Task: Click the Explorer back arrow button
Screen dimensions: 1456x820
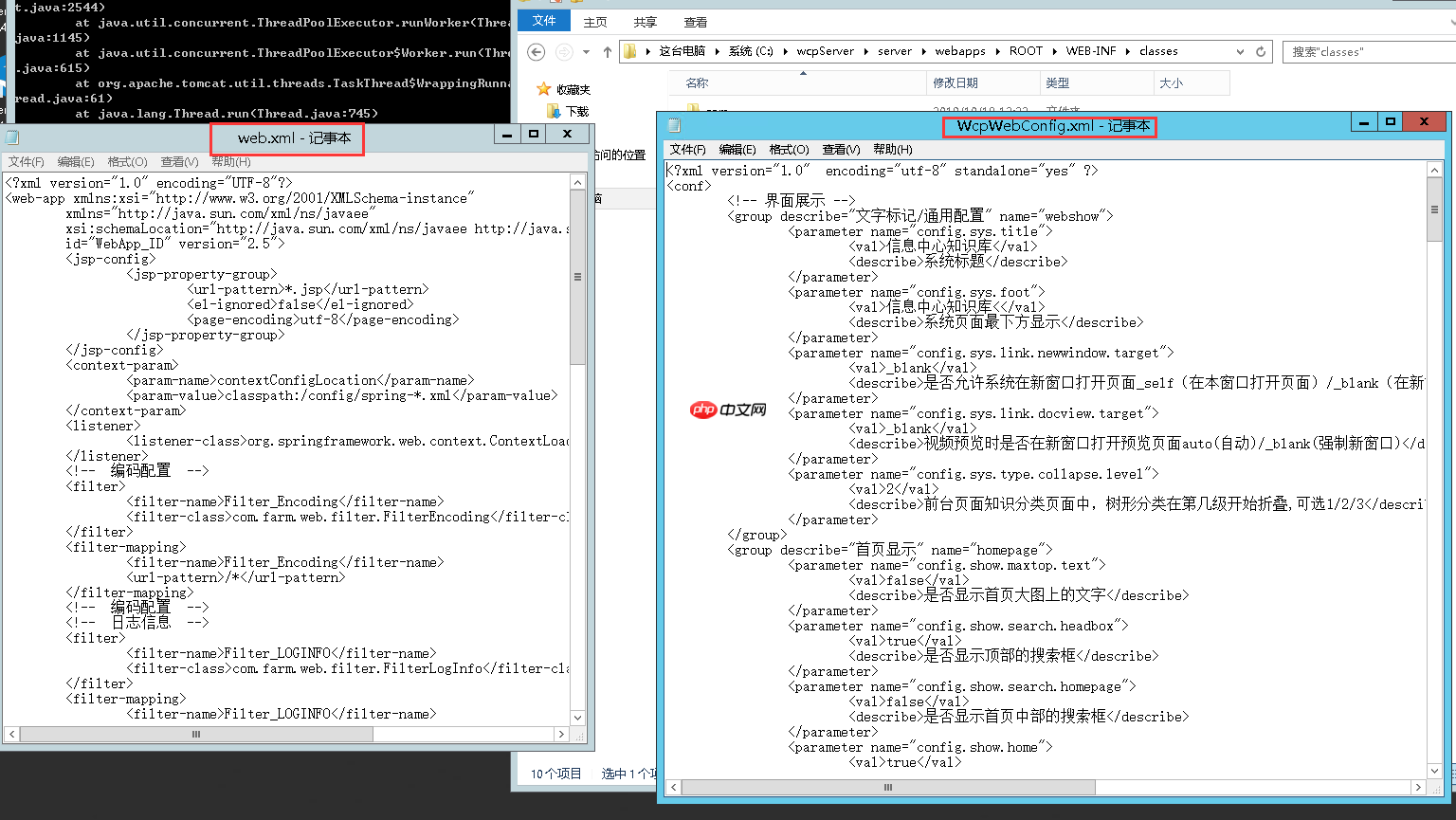Action: pos(537,52)
